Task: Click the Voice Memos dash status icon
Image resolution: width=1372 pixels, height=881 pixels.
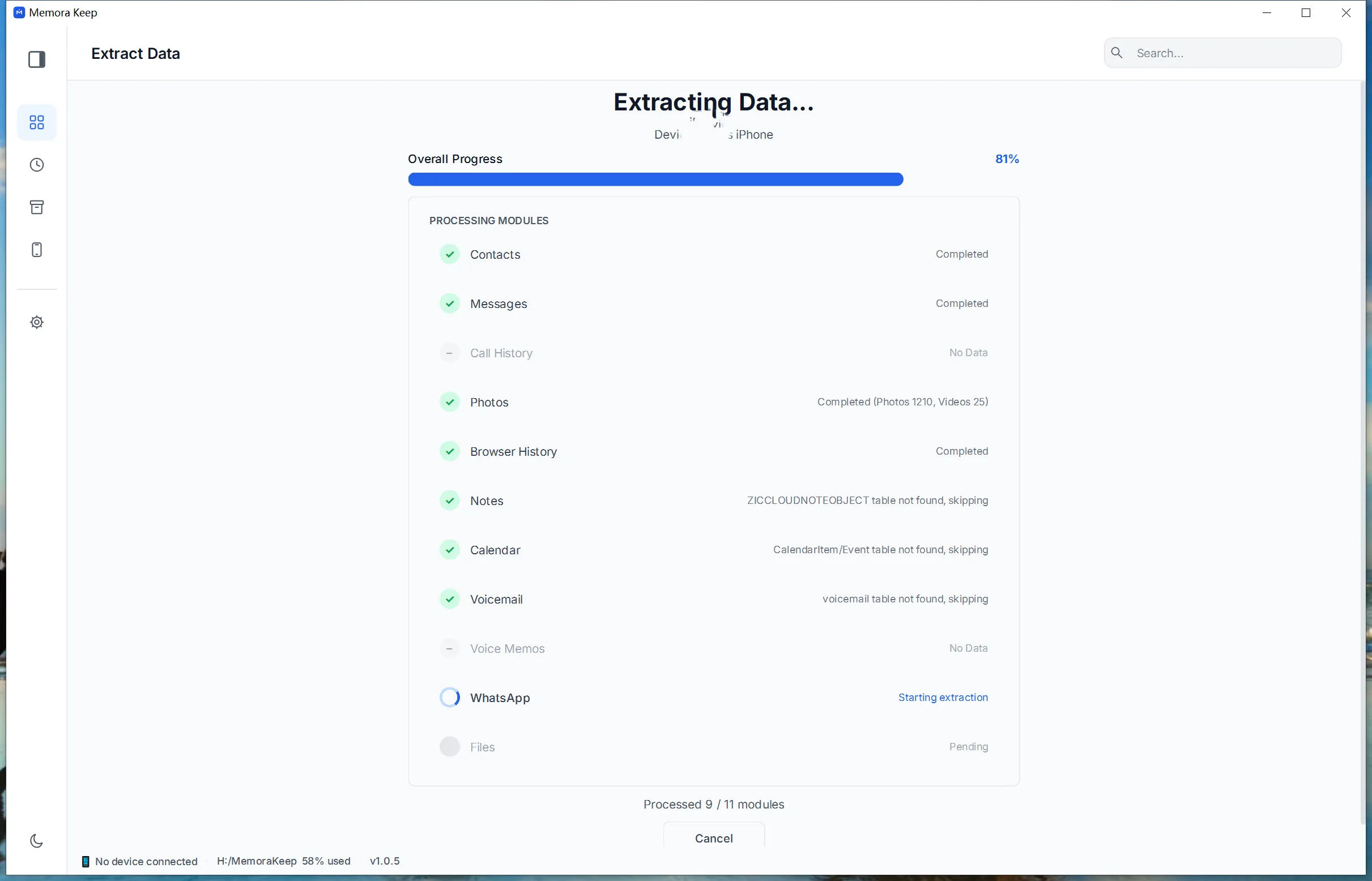Action: point(450,648)
